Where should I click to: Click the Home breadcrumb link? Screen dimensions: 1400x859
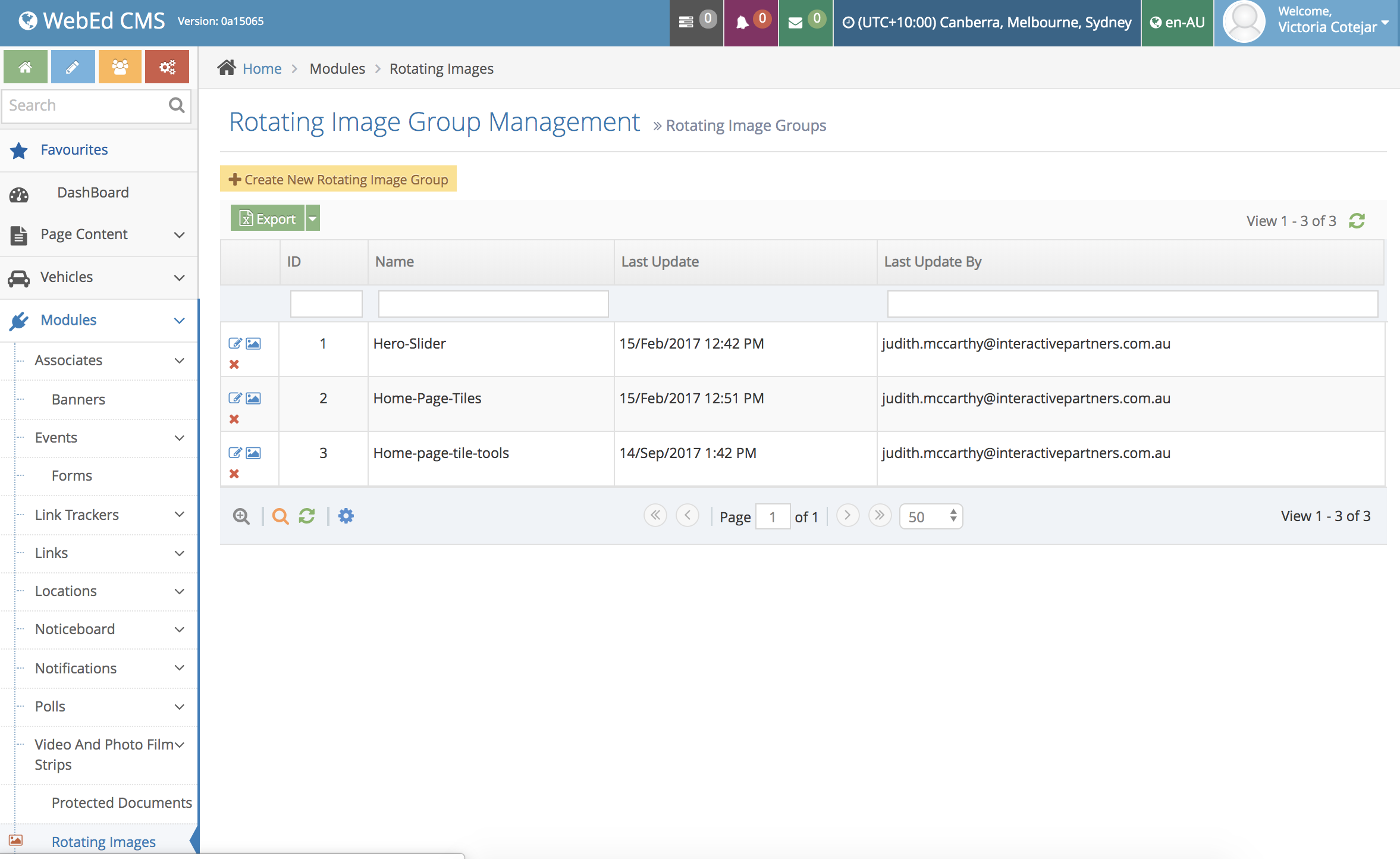pyautogui.click(x=262, y=68)
